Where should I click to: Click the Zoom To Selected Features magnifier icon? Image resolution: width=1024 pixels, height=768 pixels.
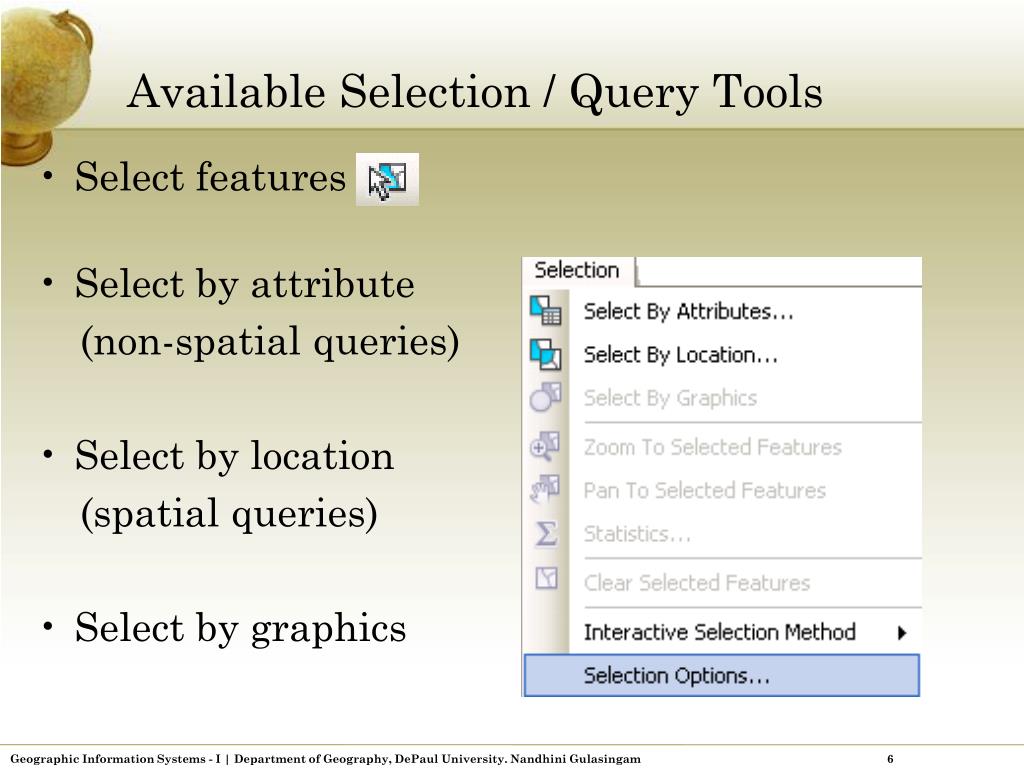545,447
